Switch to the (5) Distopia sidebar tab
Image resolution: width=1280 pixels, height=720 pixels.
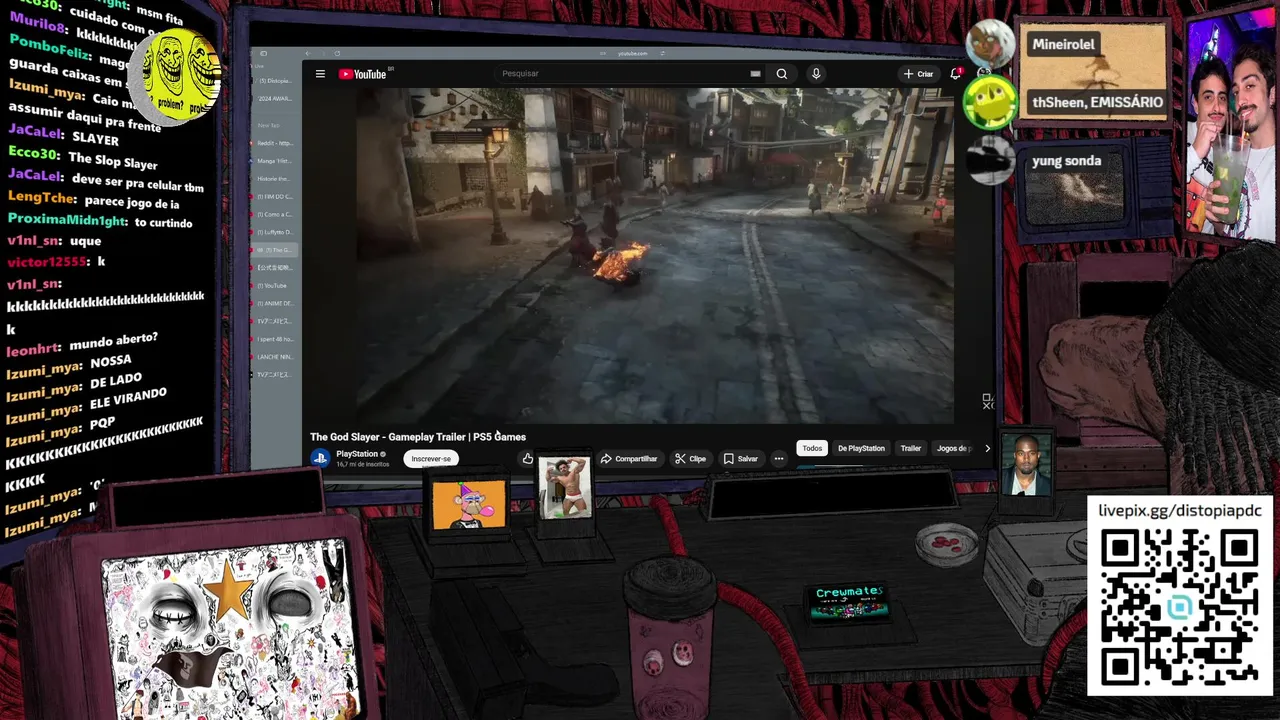tap(274, 81)
